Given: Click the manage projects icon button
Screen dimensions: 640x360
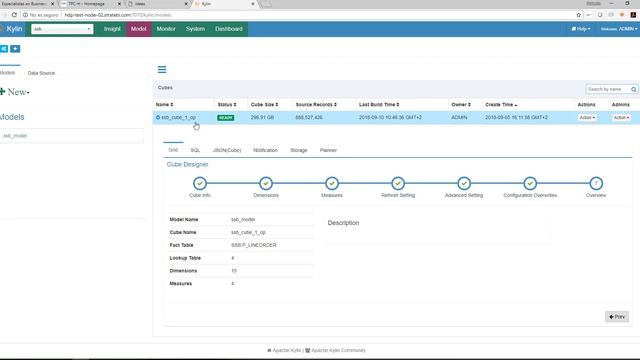Looking at the screenshot, I should coord(4,49).
